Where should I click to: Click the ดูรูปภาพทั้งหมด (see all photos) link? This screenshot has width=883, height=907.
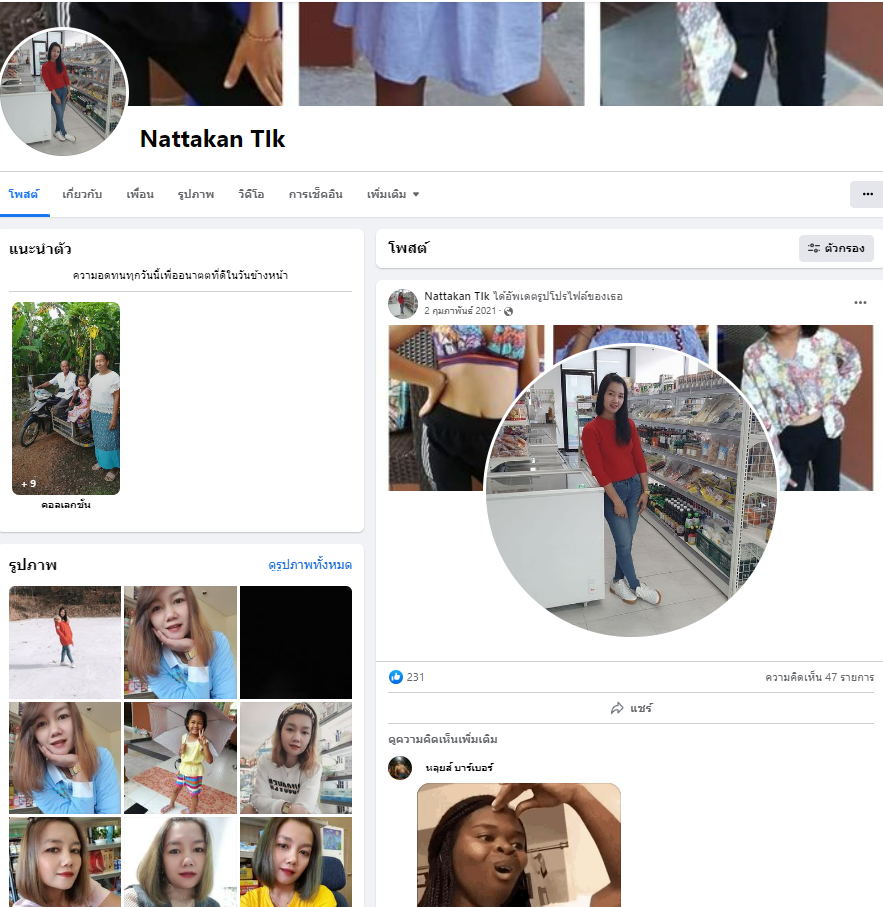tap(310, 565)
